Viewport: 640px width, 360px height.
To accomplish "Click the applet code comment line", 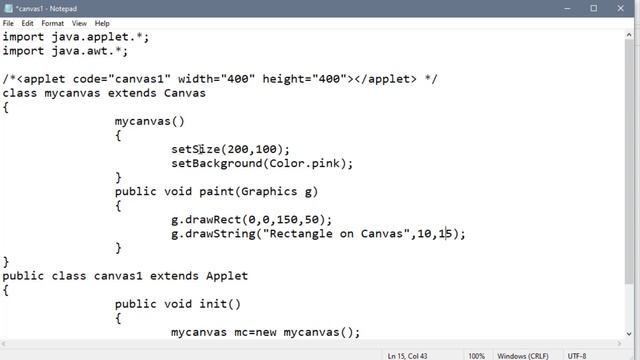I will coord(220,79).
